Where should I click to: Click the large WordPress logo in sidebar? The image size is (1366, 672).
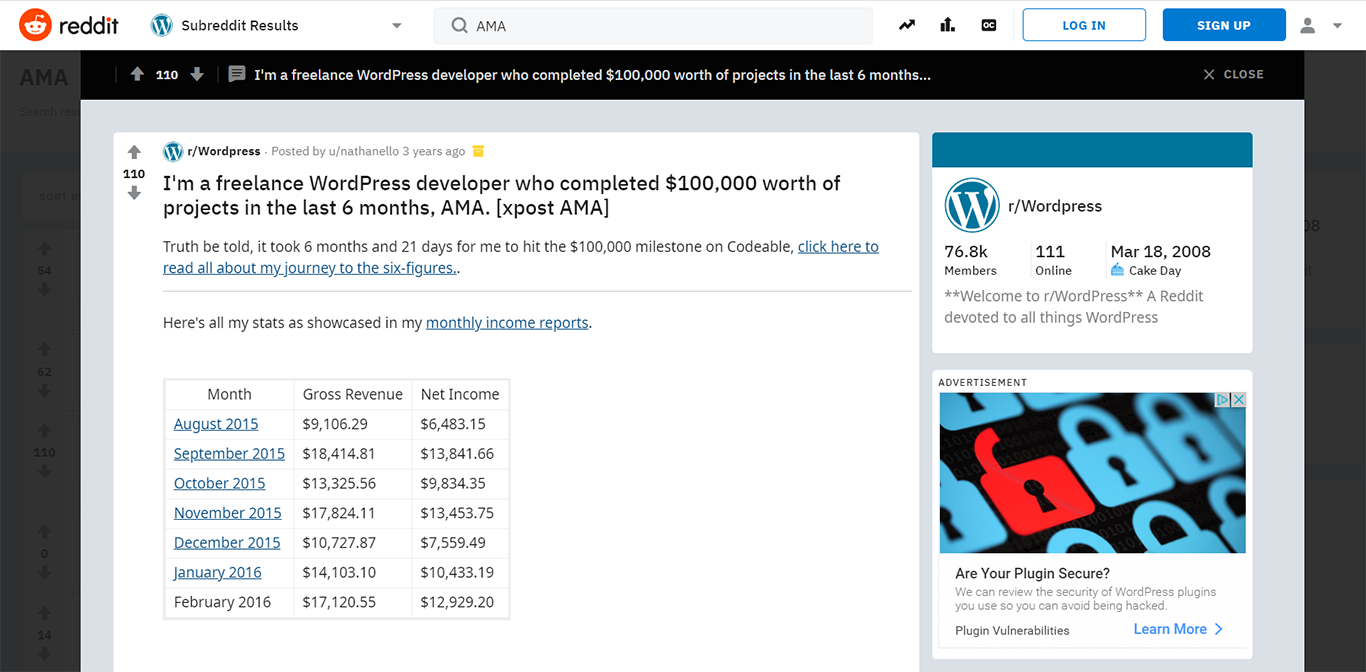click(x=972, y=206)
